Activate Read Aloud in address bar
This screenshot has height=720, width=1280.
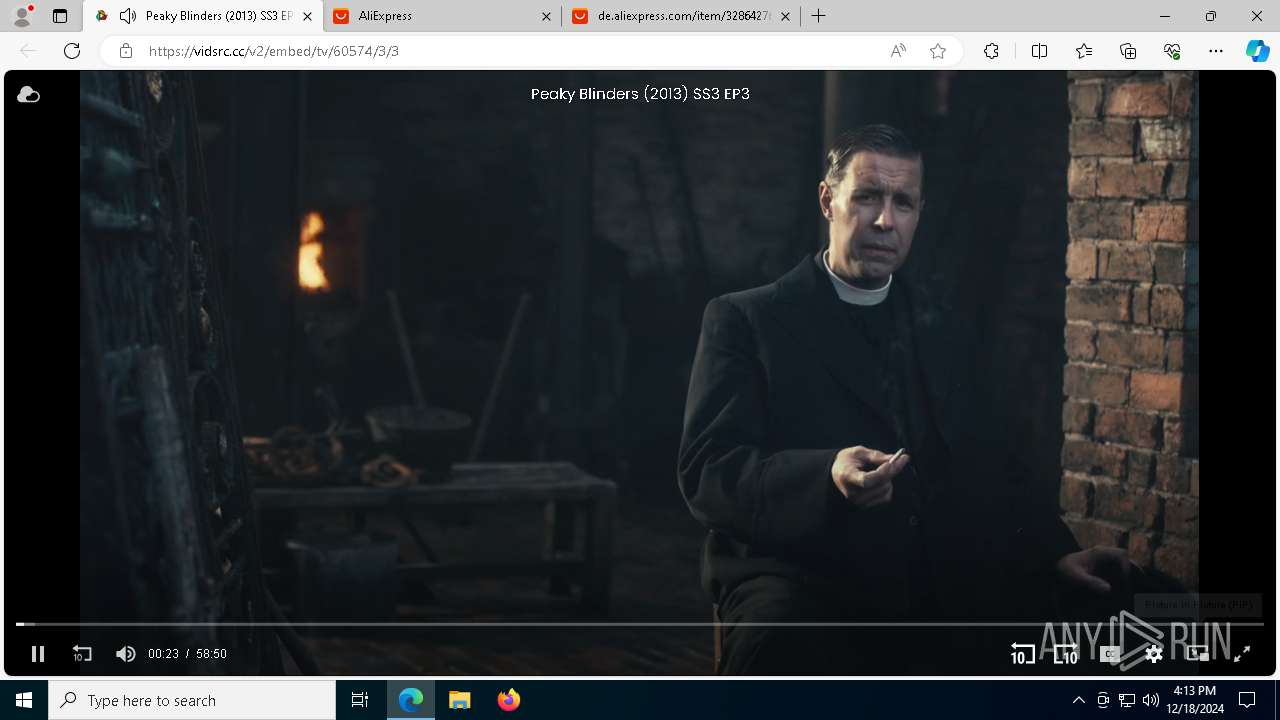898,51
